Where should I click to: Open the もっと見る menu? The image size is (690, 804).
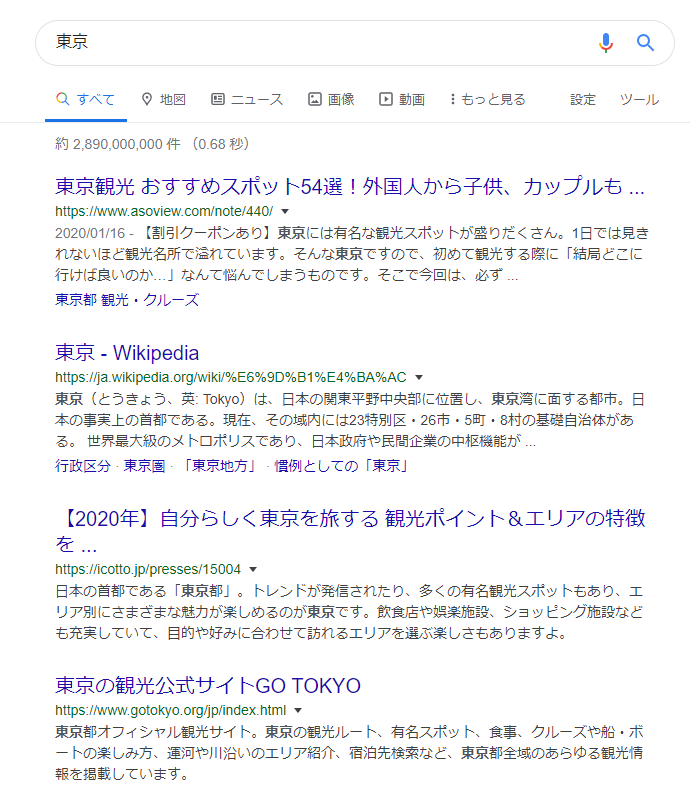click(488, 99)
